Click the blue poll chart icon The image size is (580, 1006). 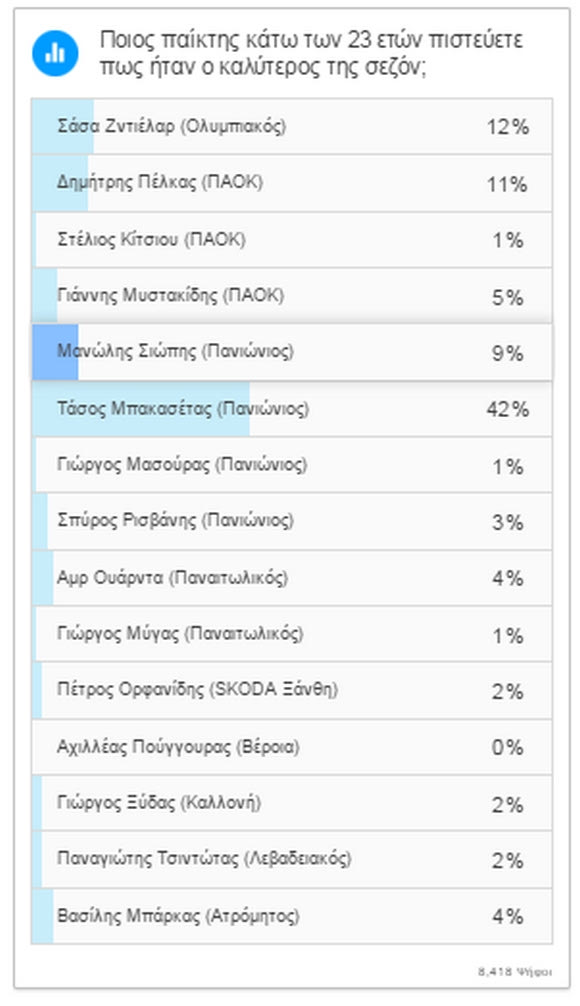tap(55, 53)
